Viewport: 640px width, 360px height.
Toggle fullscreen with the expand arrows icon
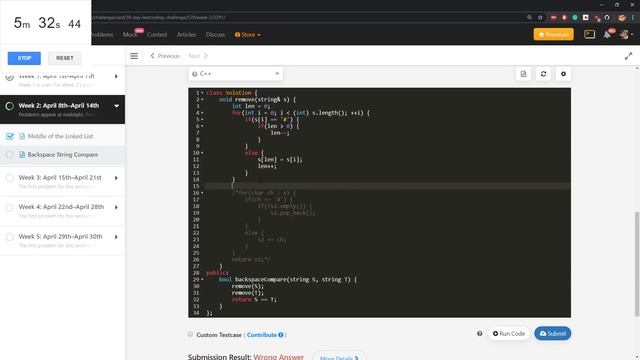[x=628, y=56]
